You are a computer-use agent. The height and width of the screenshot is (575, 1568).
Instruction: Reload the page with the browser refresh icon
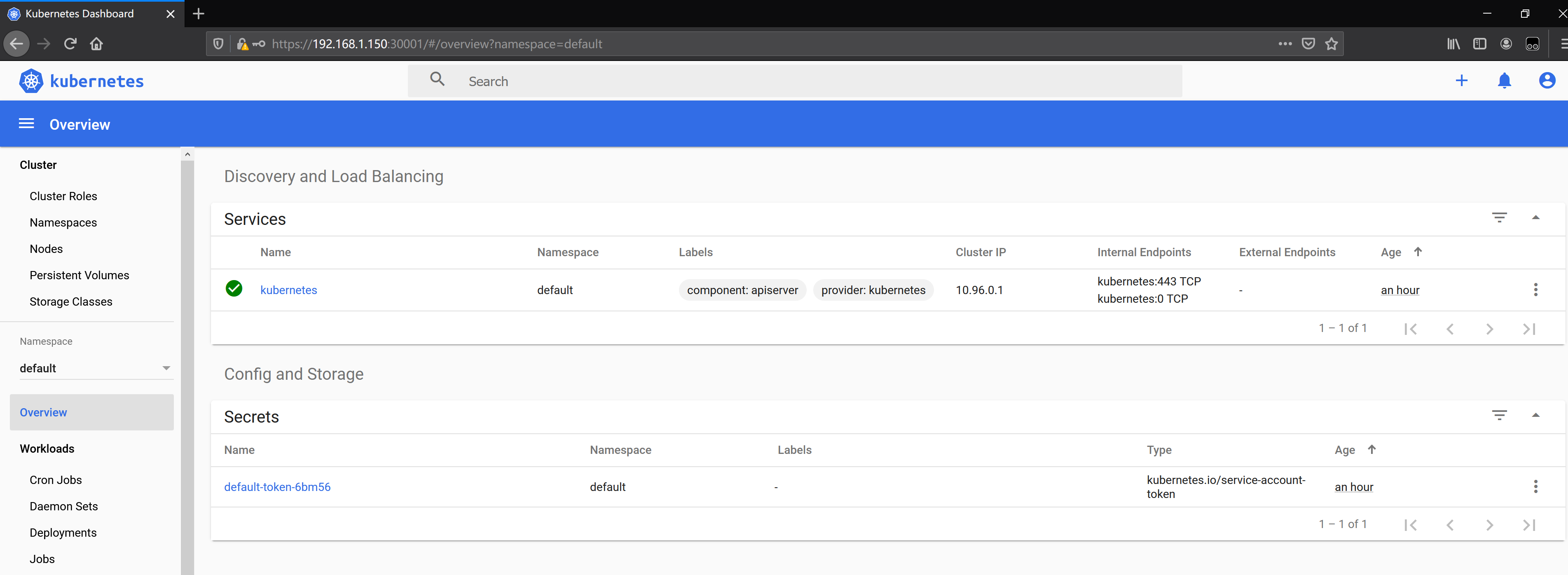pos(70,44)
